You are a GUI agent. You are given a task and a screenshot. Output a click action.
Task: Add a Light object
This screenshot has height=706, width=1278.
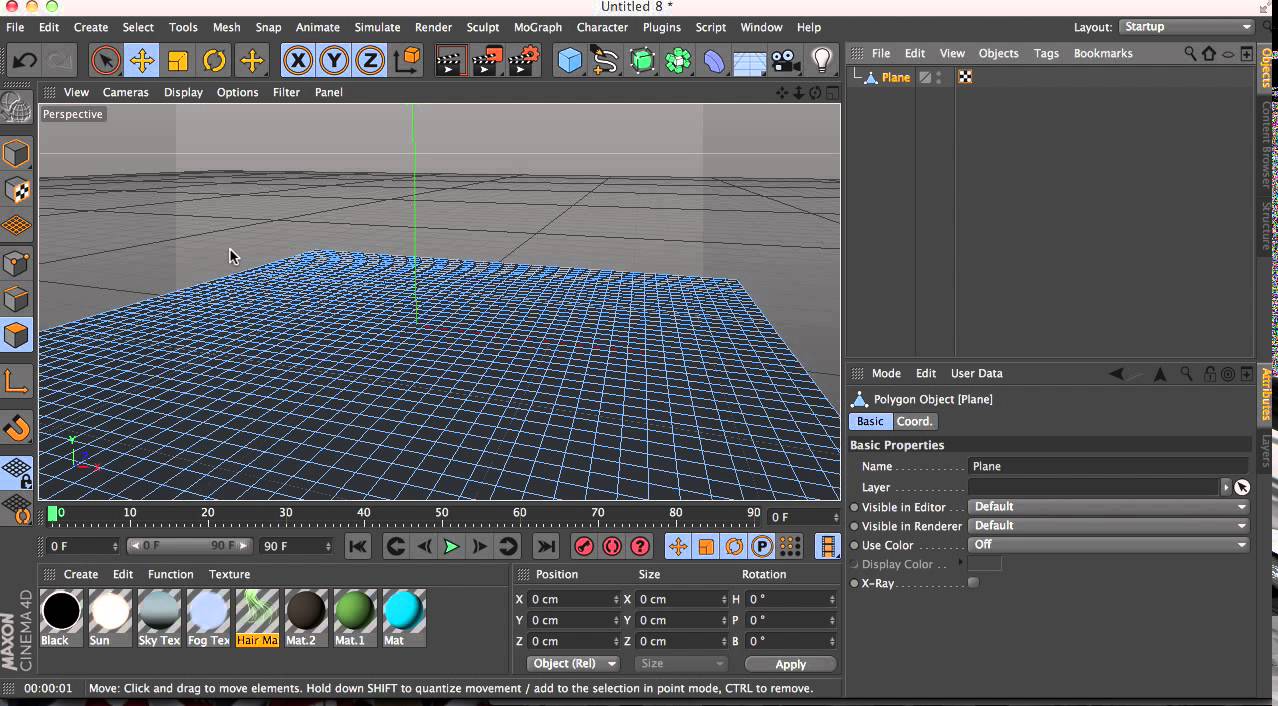click(x=822, y=61)
